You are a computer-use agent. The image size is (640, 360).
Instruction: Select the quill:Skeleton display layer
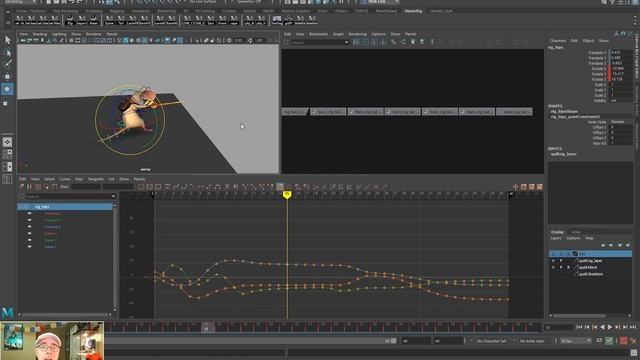590,274
